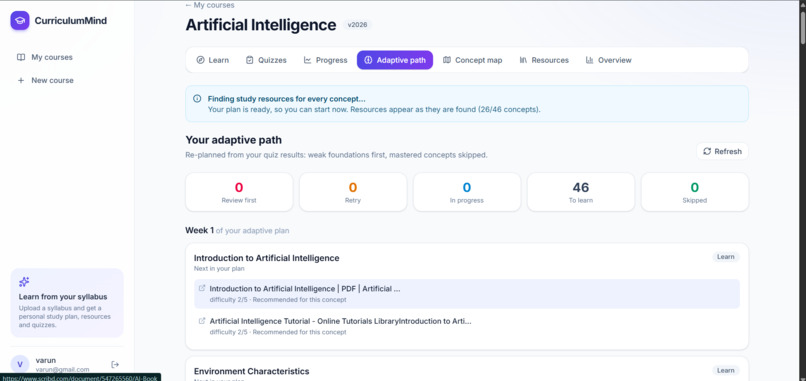The width and height of the screenshot is (806, 381).
Task: Open the Artificial Intelligence Tutorial resource link
Action: (x=467, y=326)
